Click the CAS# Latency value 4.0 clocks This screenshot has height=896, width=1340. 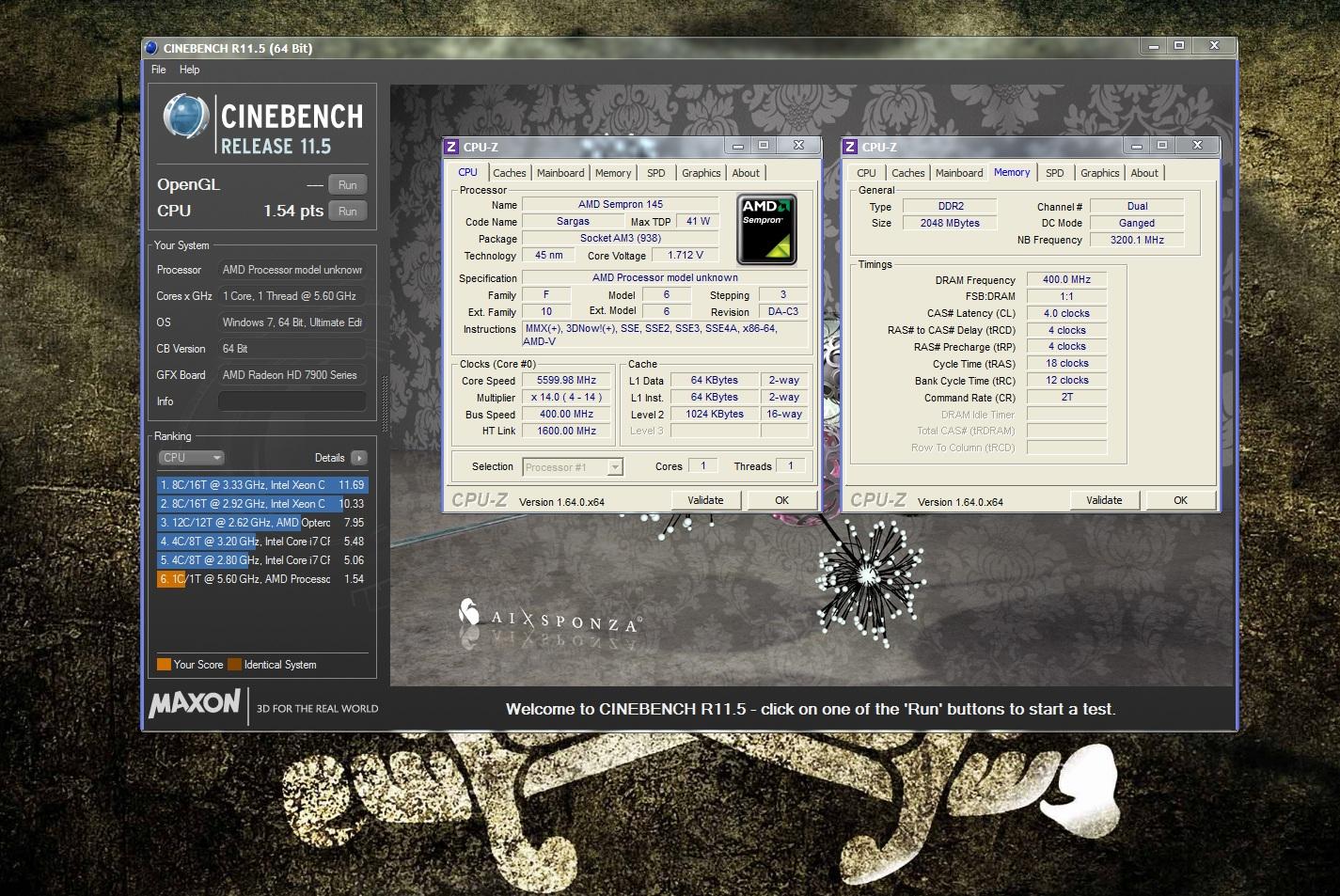pos(1066,313)
